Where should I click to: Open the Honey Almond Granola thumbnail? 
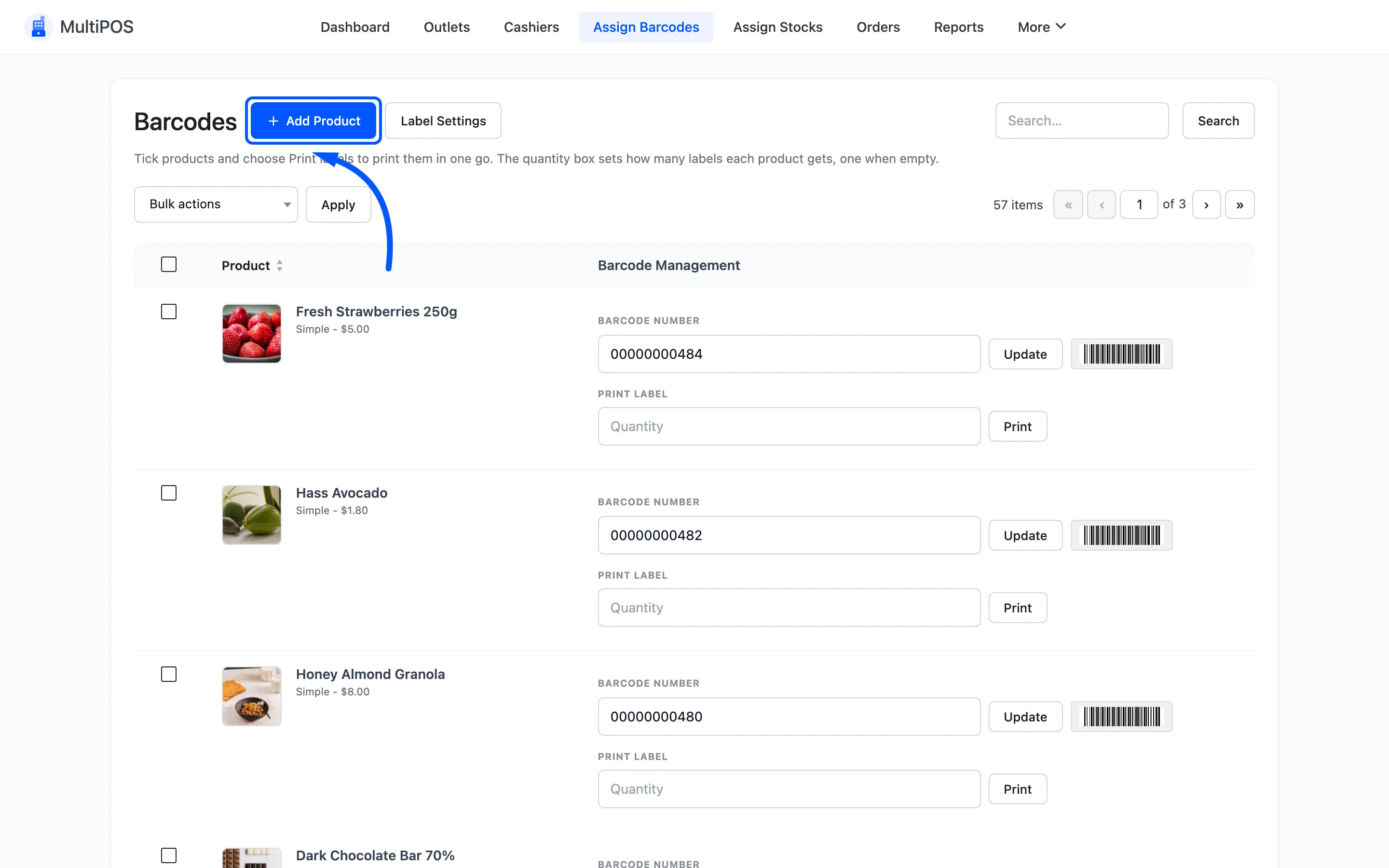pyautogui.click(x=252, y=696)
